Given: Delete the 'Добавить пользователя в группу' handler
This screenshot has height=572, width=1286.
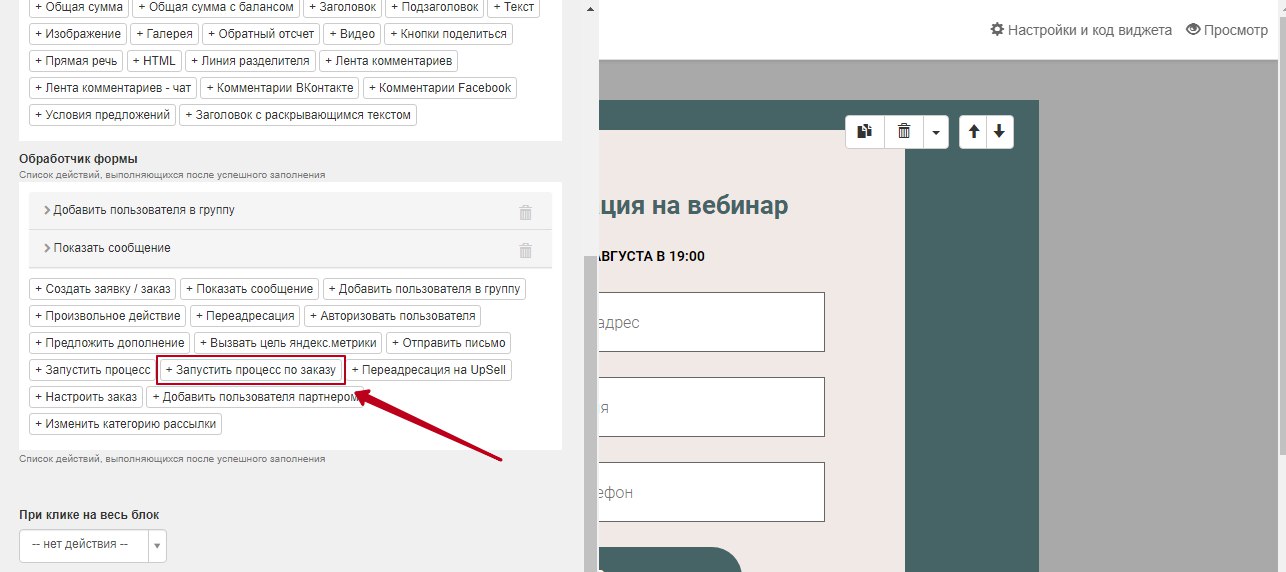Looking at the screenshot, I should tap(526, 211).
